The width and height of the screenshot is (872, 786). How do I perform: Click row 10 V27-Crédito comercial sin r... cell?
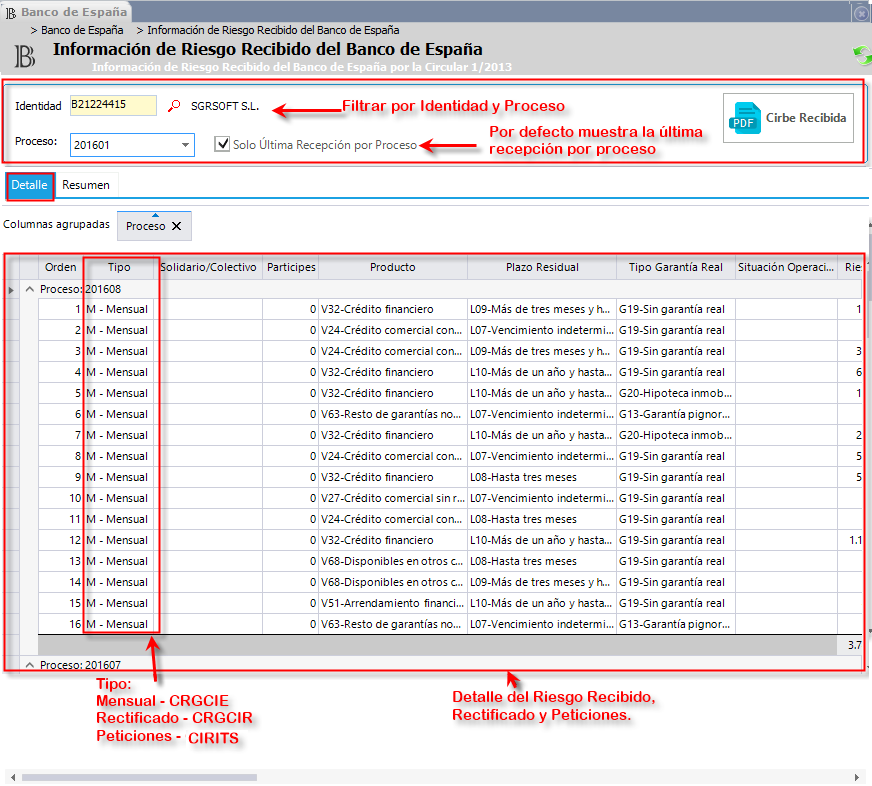[x=393, y=498]
